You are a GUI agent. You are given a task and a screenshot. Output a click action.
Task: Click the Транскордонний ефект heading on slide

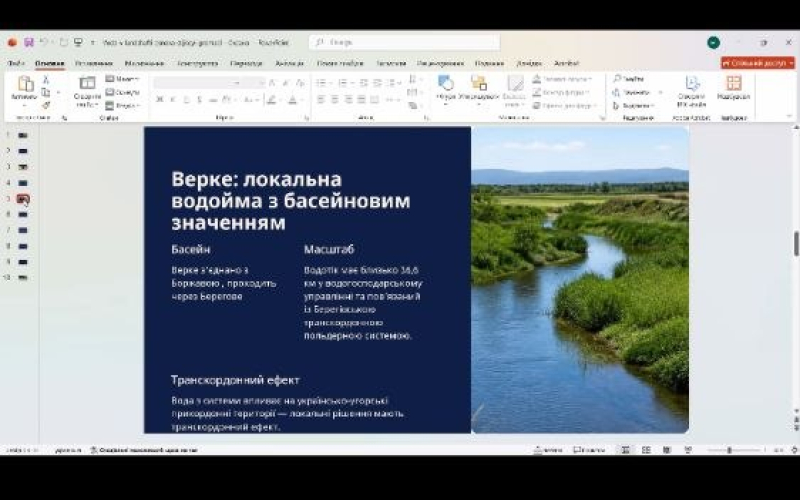tap(235, 380)
